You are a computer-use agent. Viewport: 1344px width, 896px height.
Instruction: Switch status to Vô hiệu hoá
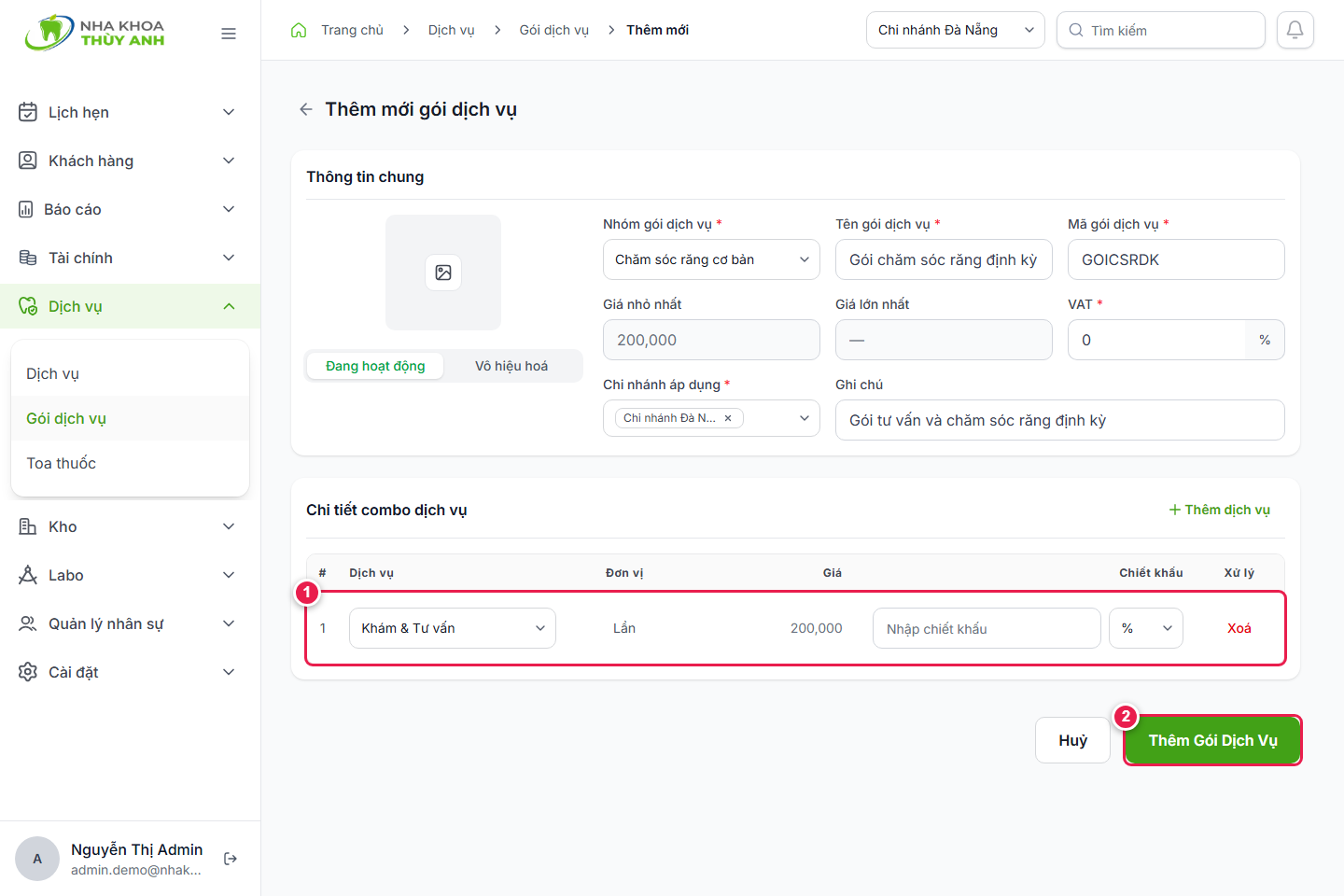pyautogui.click(x=511, y=366)
